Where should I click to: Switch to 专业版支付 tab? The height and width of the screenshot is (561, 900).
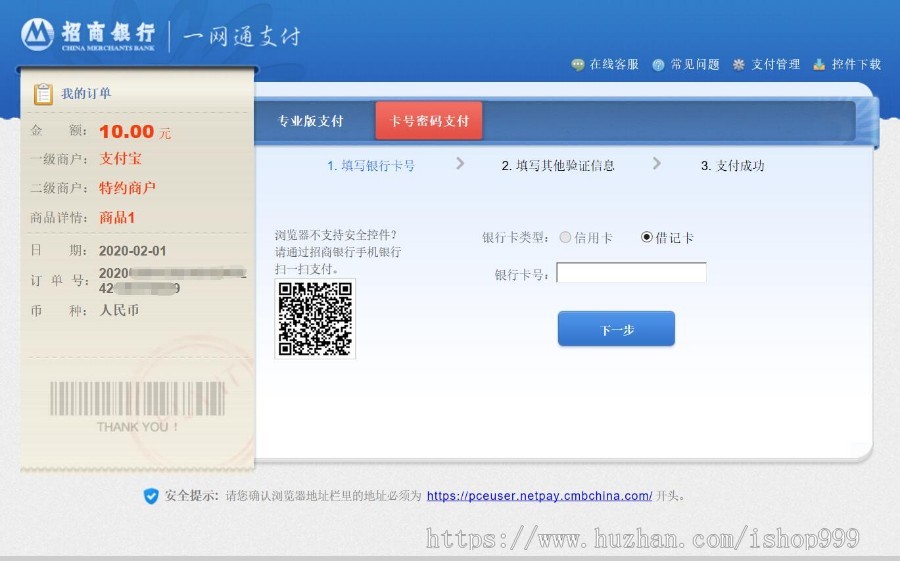coord(311,121)
